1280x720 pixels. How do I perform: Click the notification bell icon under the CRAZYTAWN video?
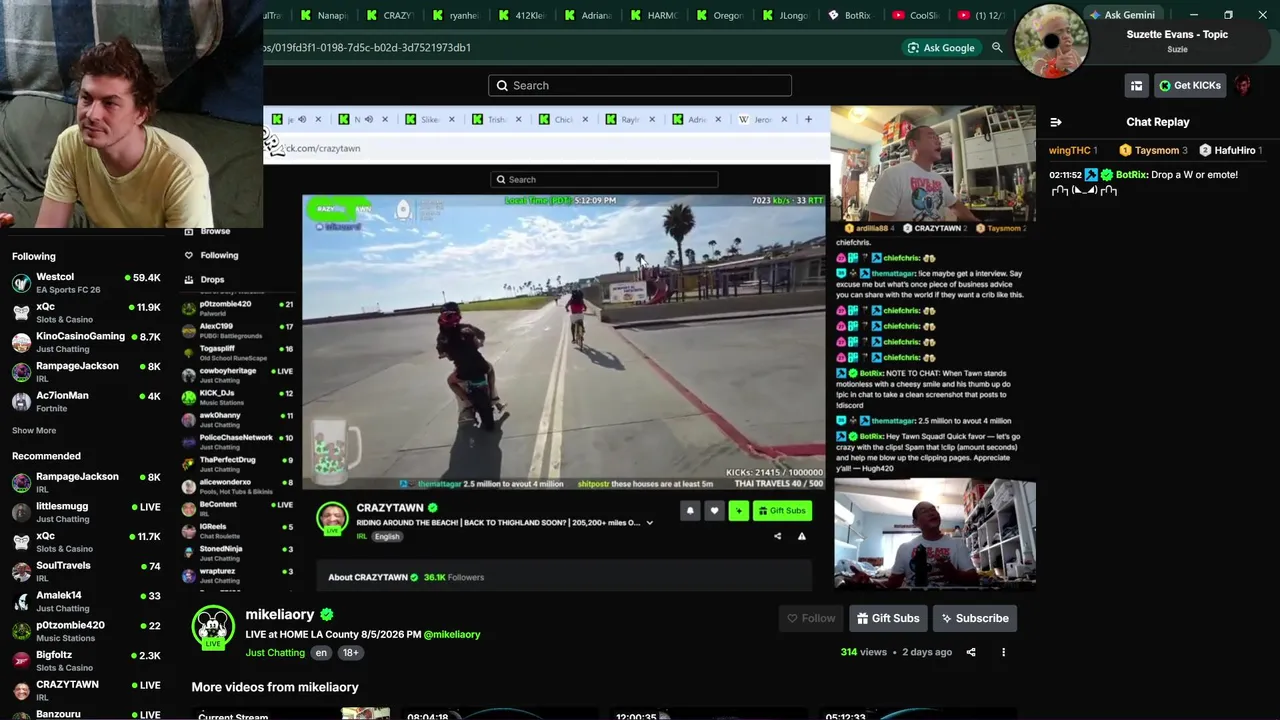point(690,511)
